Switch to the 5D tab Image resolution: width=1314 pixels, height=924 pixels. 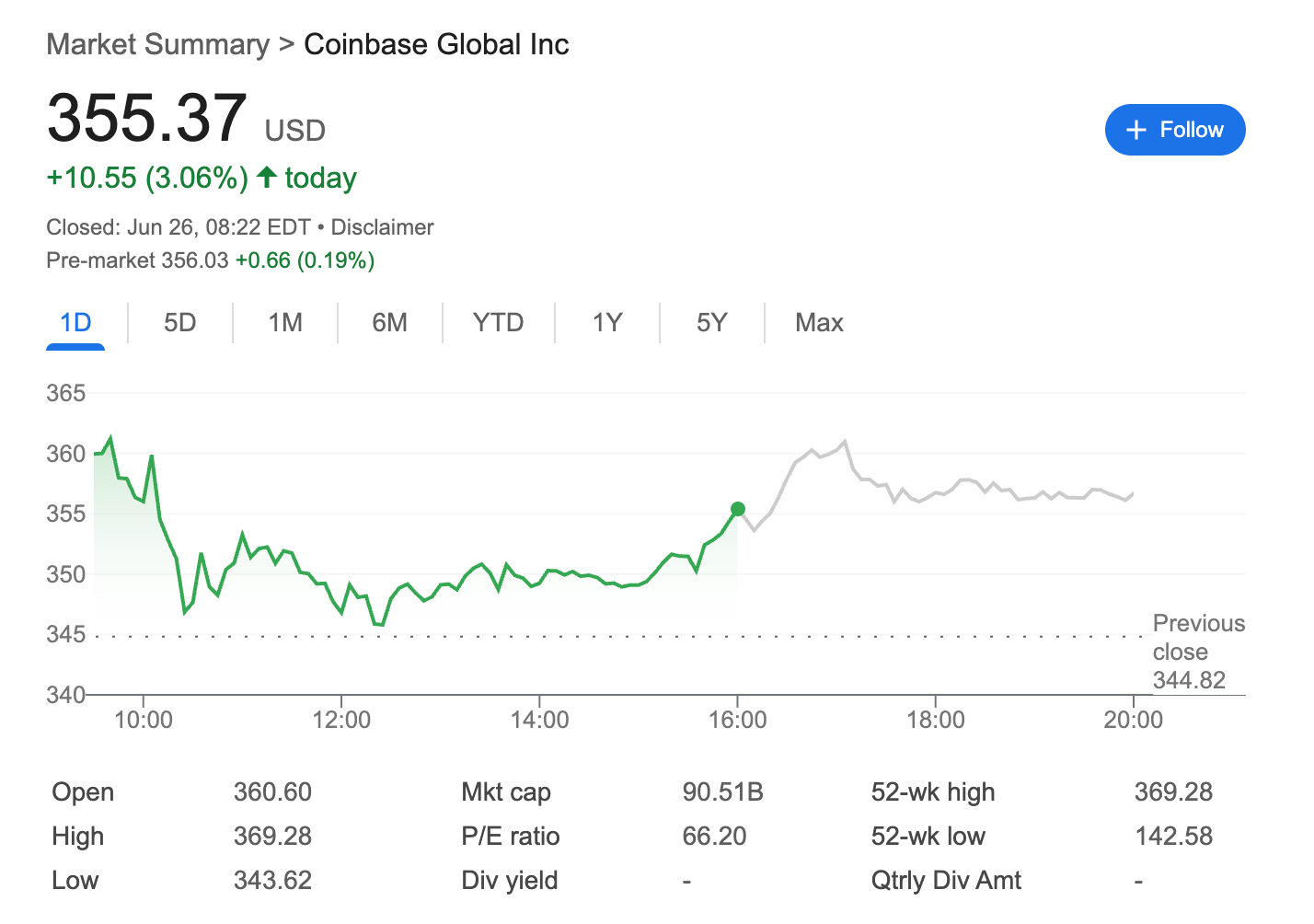[180, 323]
